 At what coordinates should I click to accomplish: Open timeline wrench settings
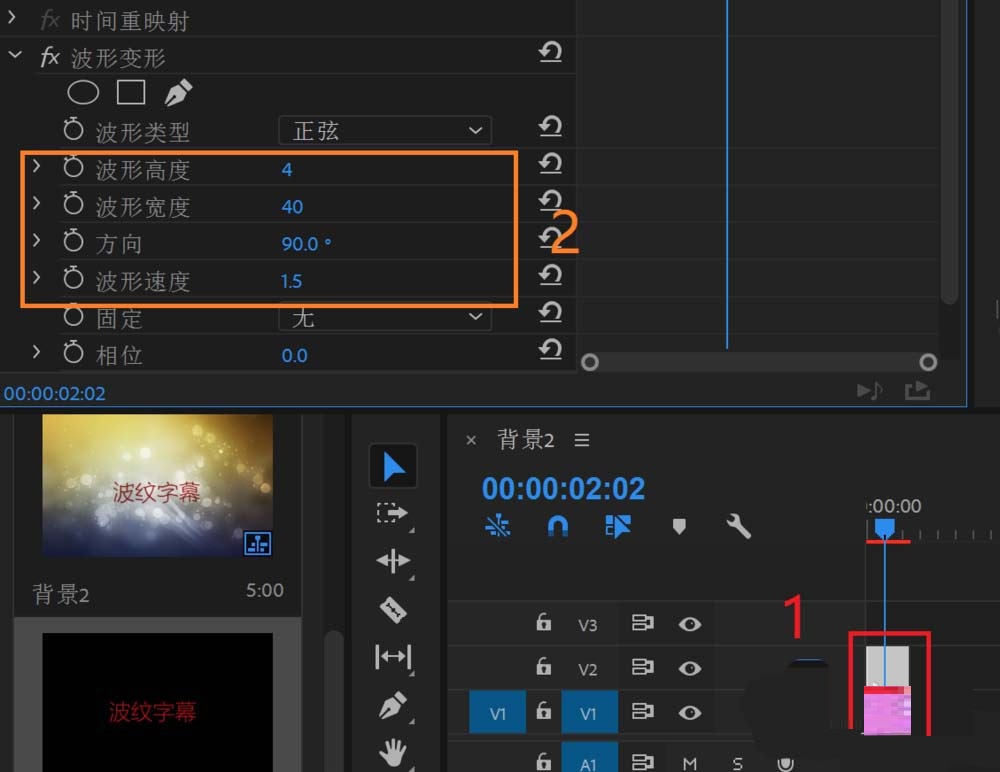click(738, 526)
